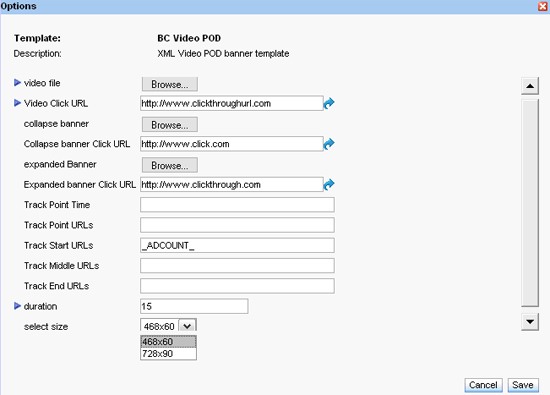Click the Track Point Time label
550x395 pixels.
(57, 205)
